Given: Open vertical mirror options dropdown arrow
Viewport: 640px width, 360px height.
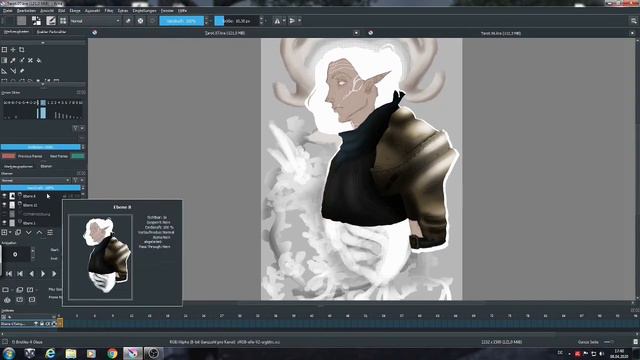Looking at the screenshot, I should [300, 21].
